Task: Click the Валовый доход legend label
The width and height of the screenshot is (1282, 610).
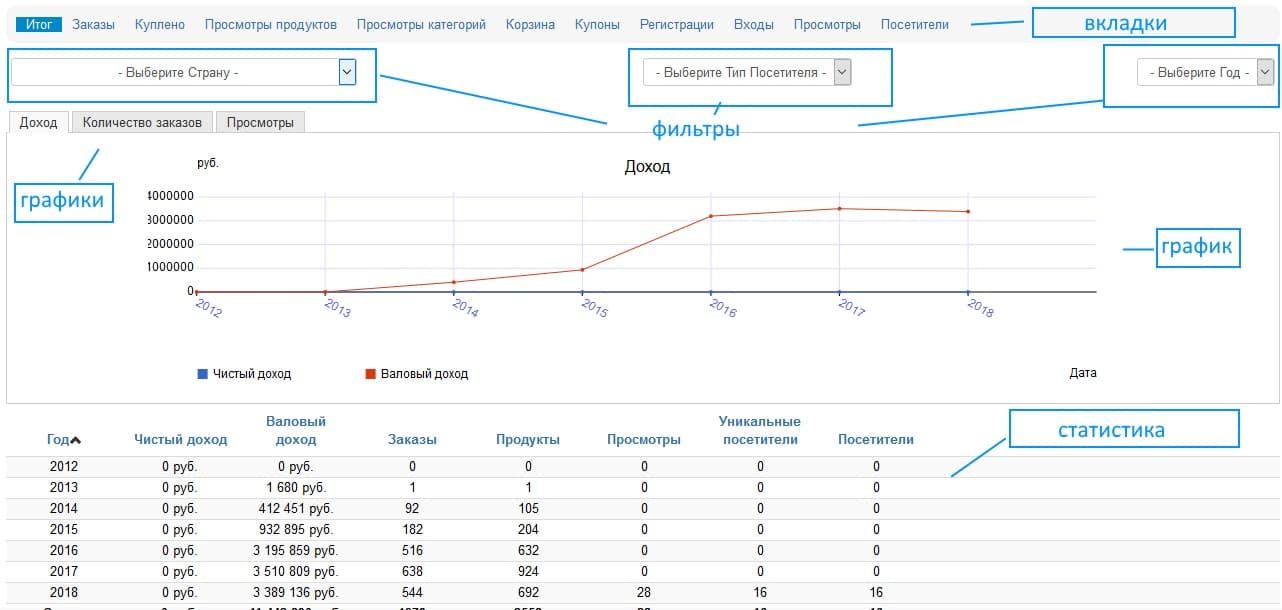Action: tap(424, 373)
